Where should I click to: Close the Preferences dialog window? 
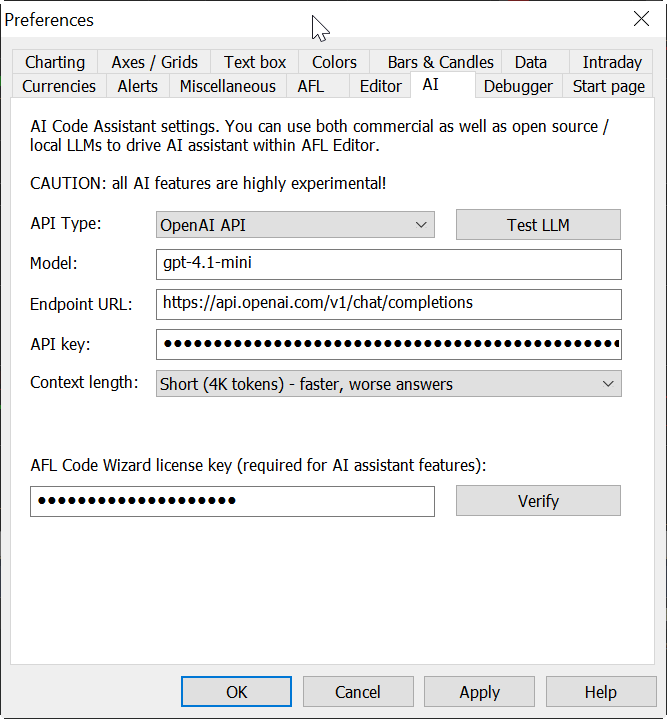(x=641, y=19)
